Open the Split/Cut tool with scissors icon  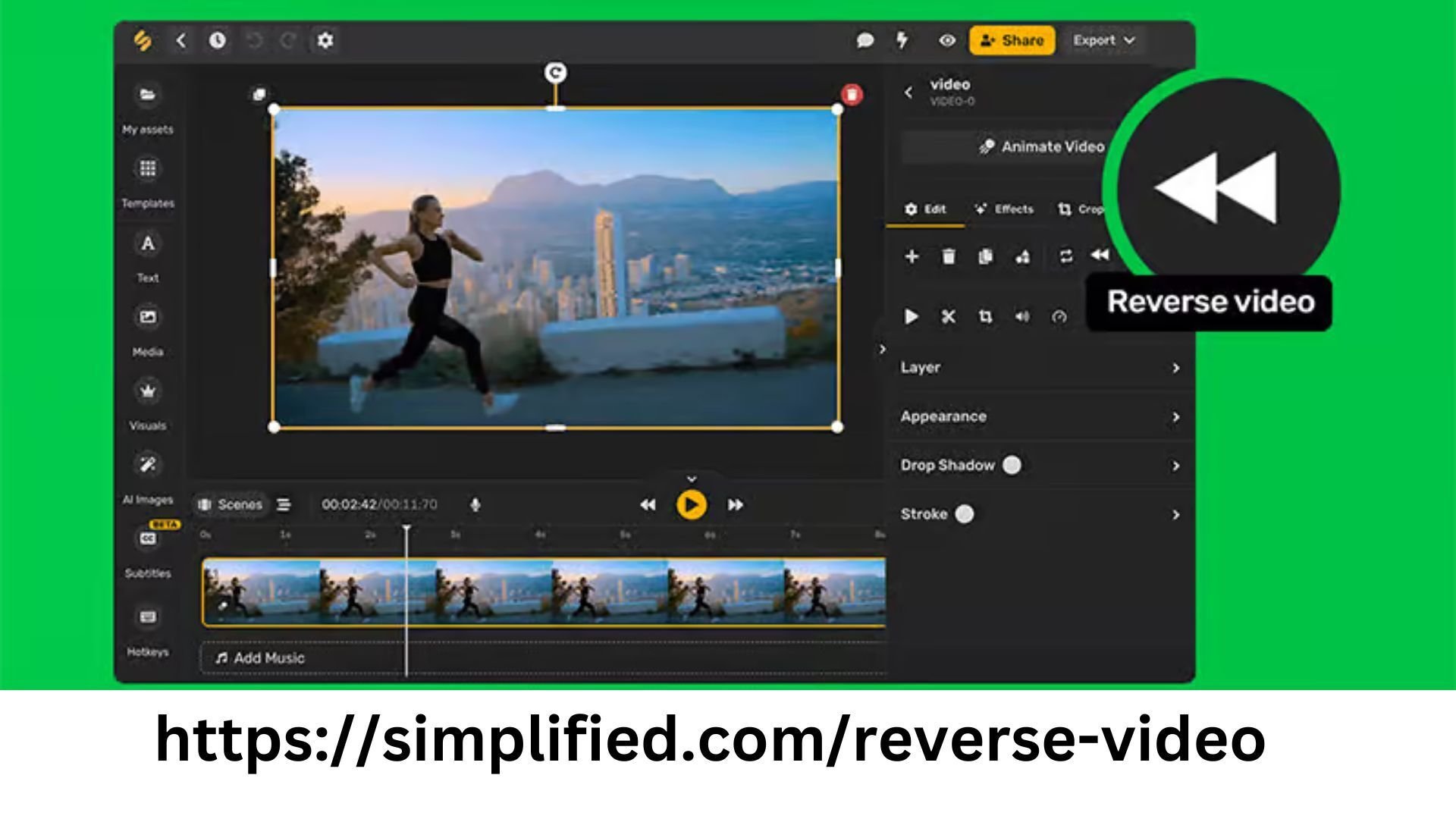(x=948, y=317)
